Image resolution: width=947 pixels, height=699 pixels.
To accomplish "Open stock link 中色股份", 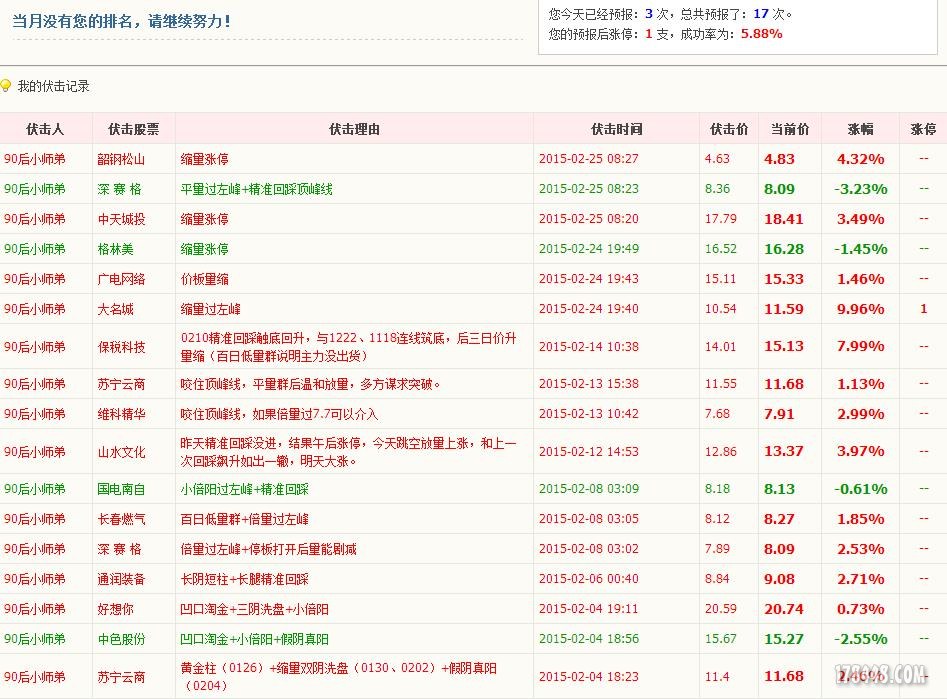I will click(121, 639).
